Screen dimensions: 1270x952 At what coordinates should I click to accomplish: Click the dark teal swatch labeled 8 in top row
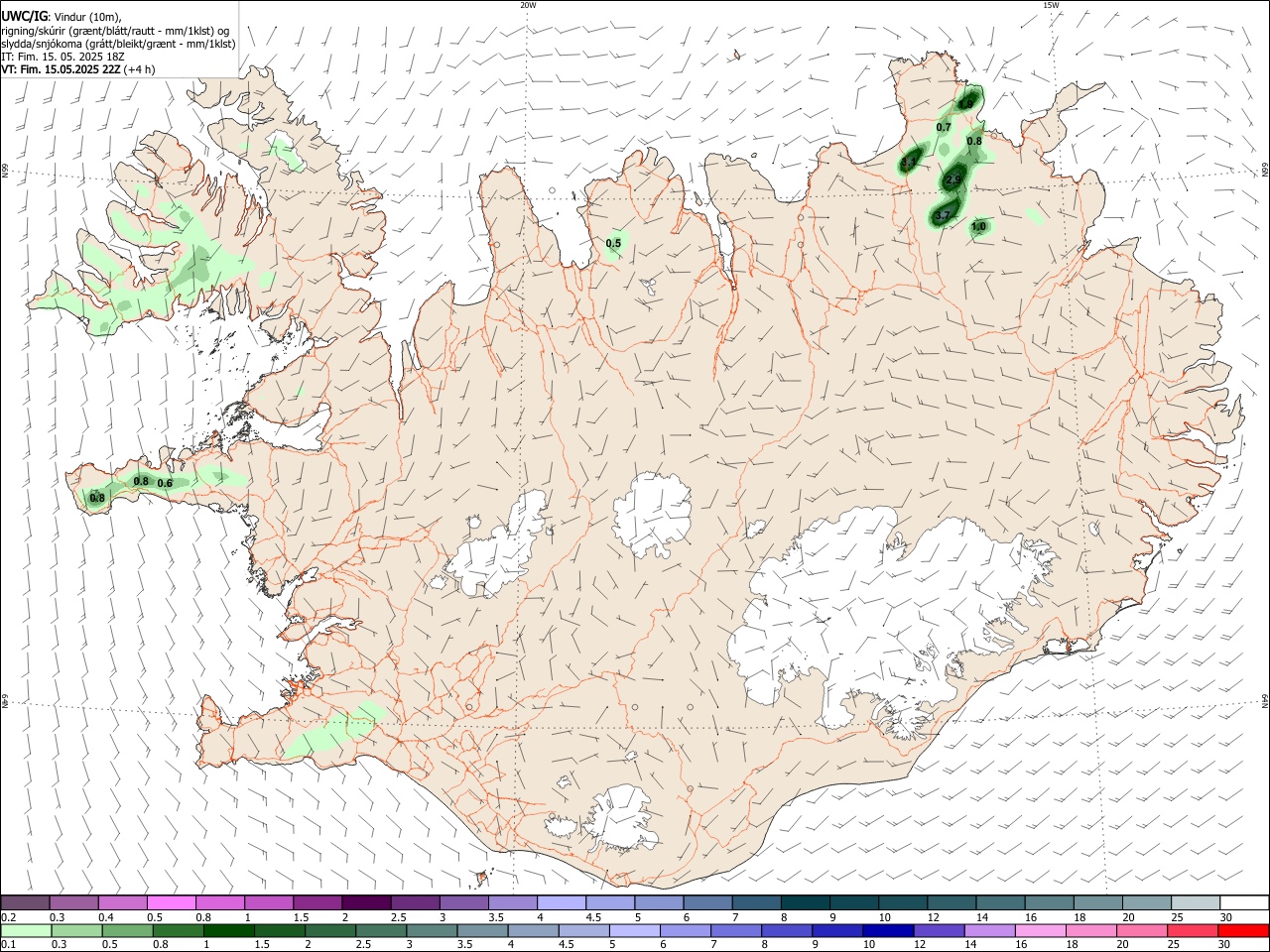tap(805, 903)
